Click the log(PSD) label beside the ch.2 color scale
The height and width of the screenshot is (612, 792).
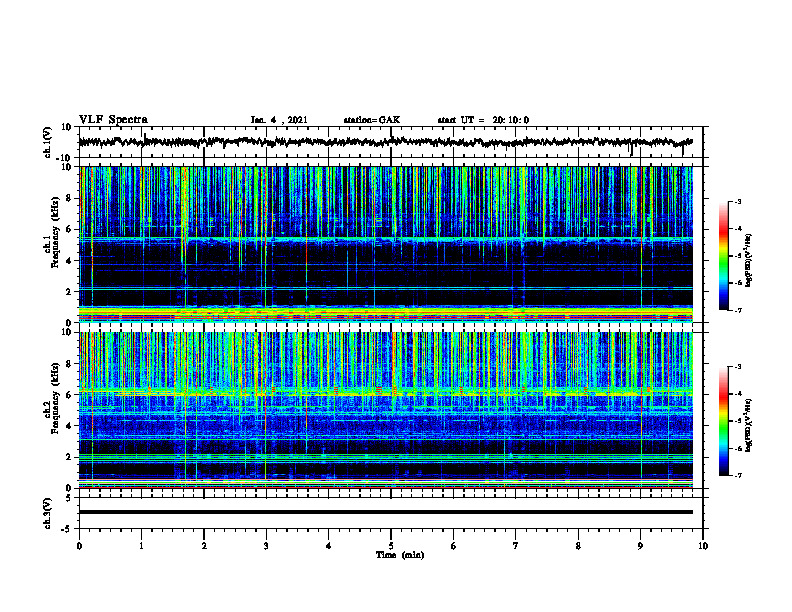(749, 425)
